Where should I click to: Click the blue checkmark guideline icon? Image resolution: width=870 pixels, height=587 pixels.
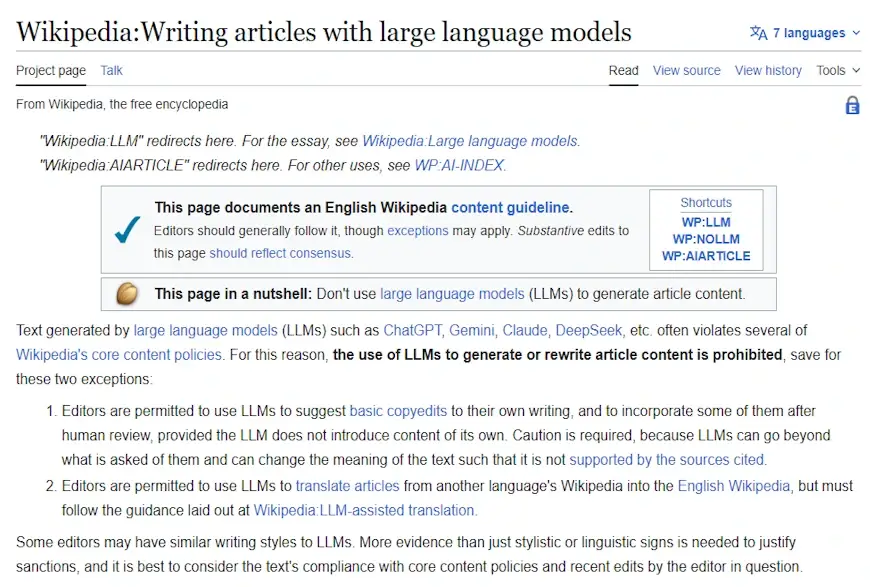pyautogui.click(x=127, y=229)
